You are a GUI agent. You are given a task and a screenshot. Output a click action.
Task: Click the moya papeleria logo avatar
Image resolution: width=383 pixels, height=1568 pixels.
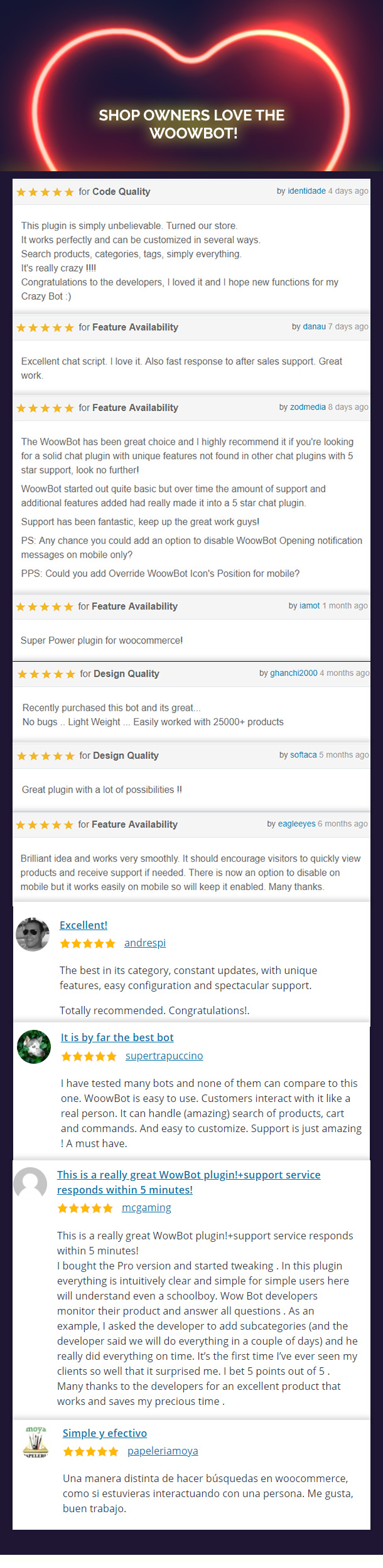pos(35,1442)
